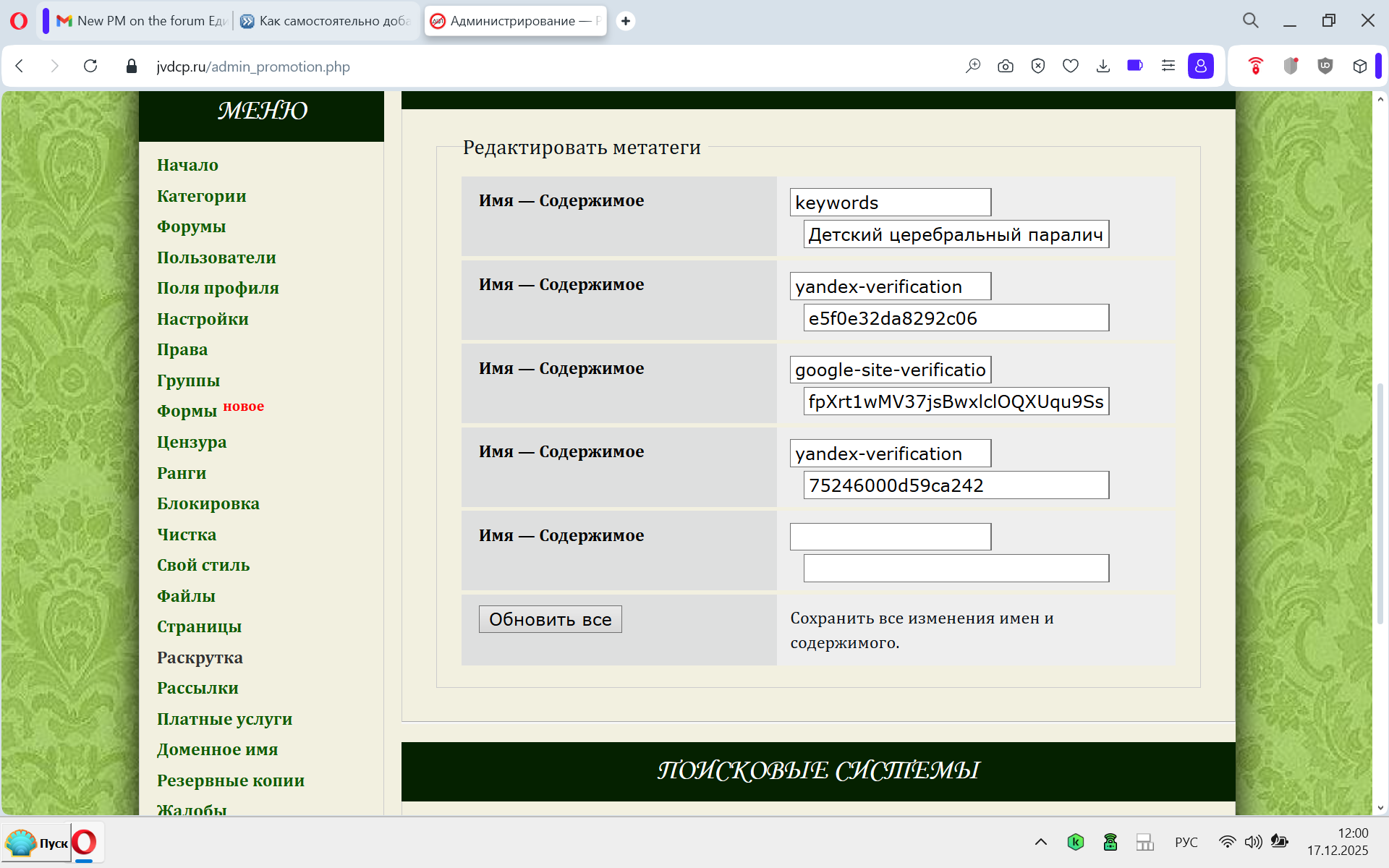Go to the Пользователи admin section
Screen dimensions: 1389x868
(x=216, y=258)
